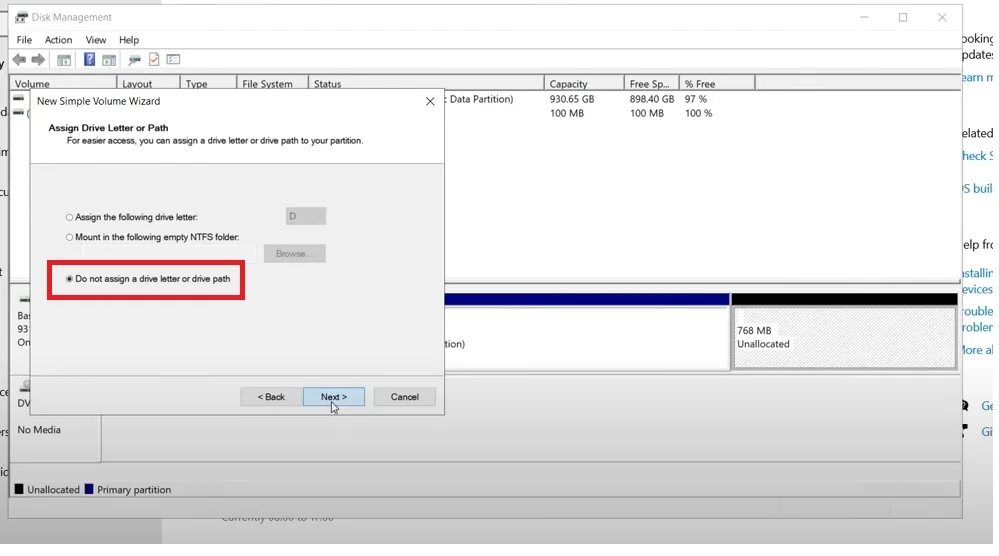Click the Show/Hide Action Pane toolbar icon
Screen dimensions: 999x556
point(109,60)
